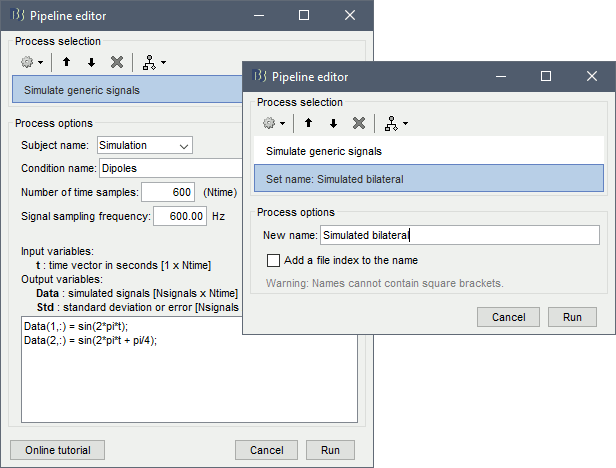Open the pipeline menu icon in the back editor
Screen dimensions: 616x468
click(153, 62)
